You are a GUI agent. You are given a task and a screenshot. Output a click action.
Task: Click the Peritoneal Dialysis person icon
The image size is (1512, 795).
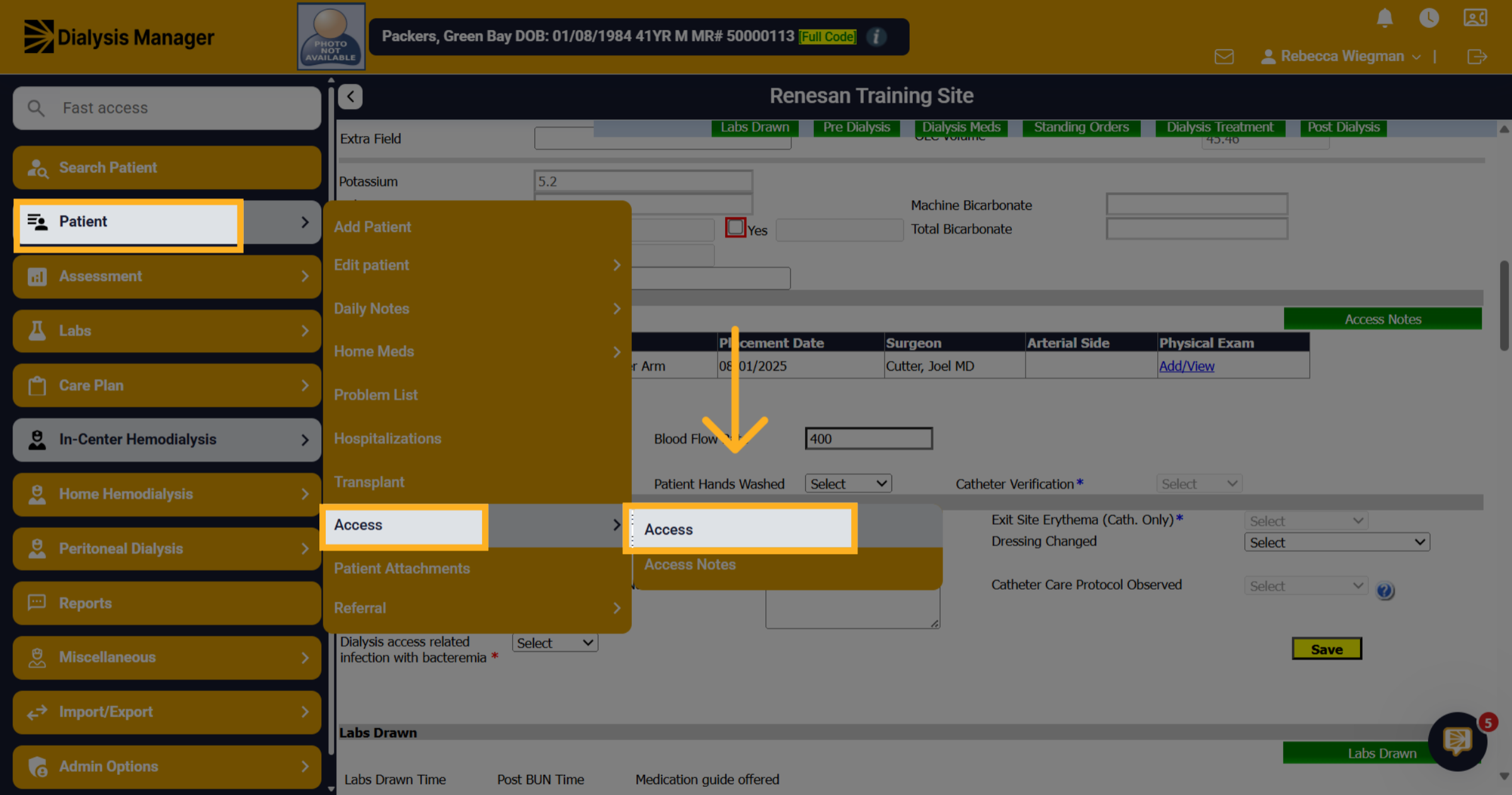(37, 549)
